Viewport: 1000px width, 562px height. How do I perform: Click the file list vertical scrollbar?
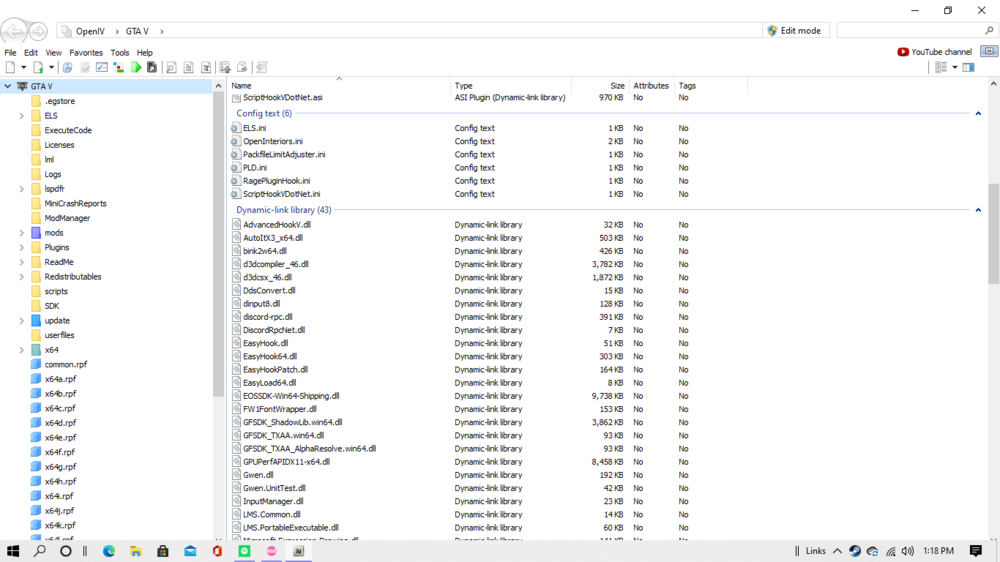tap(993, 233)
